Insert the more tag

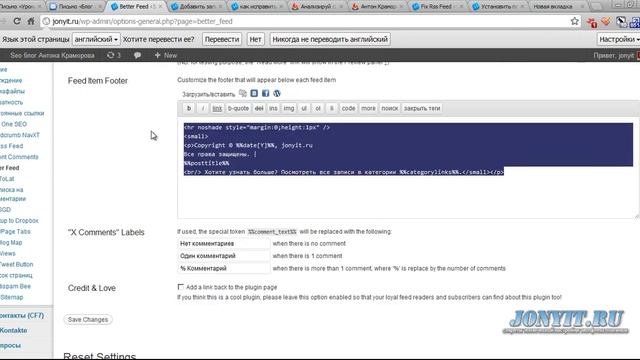368,108
